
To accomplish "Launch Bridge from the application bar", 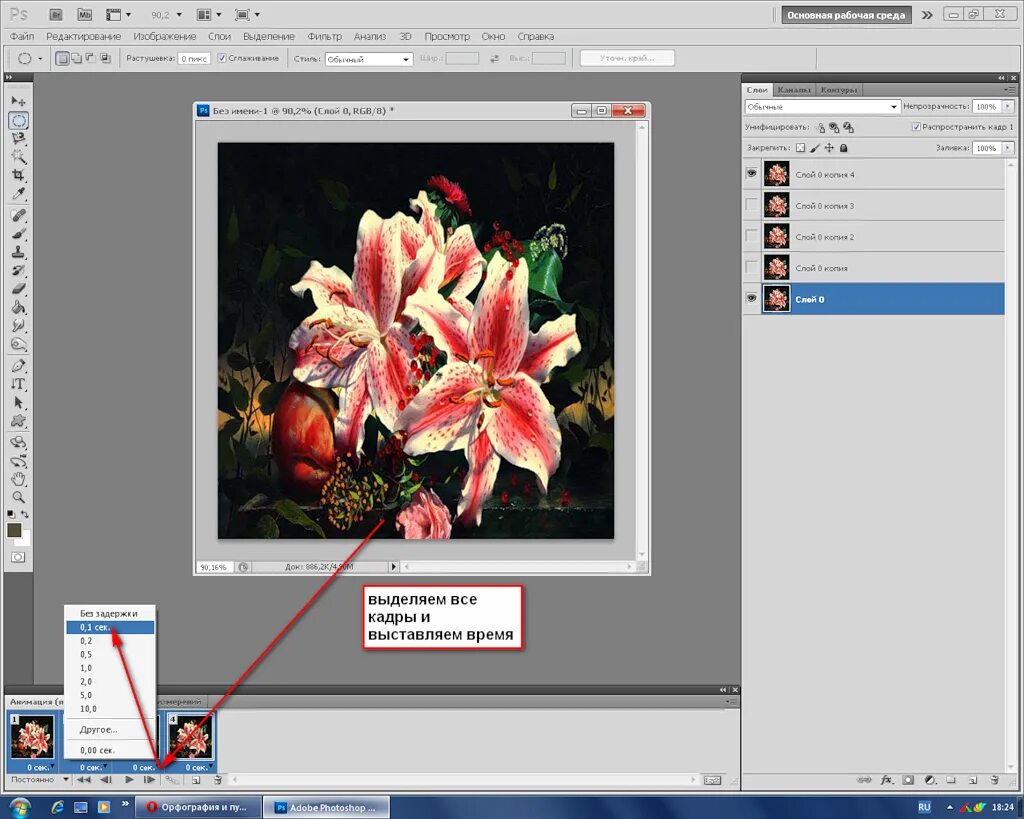I will click(56, 14).
